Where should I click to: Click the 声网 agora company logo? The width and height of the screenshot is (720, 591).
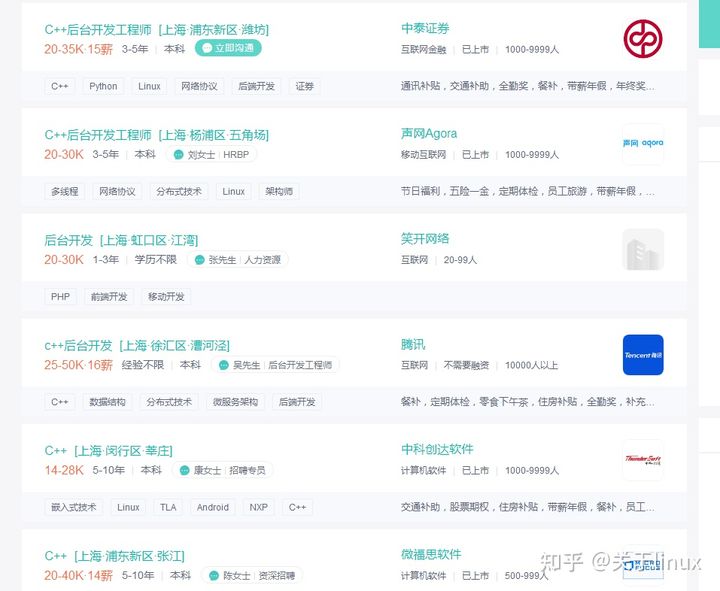[x=643, y=144]
